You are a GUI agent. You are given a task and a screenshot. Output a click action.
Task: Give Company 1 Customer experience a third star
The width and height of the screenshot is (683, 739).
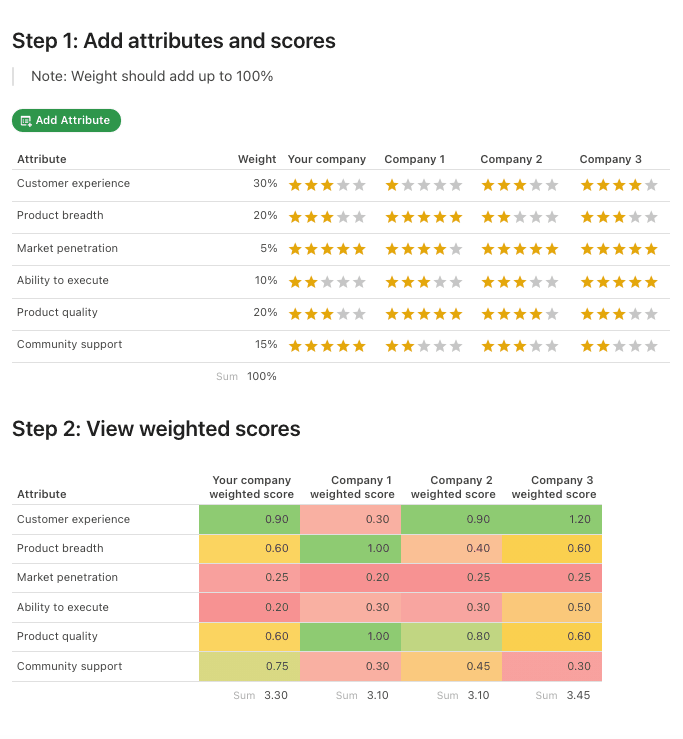pos(424,185)
